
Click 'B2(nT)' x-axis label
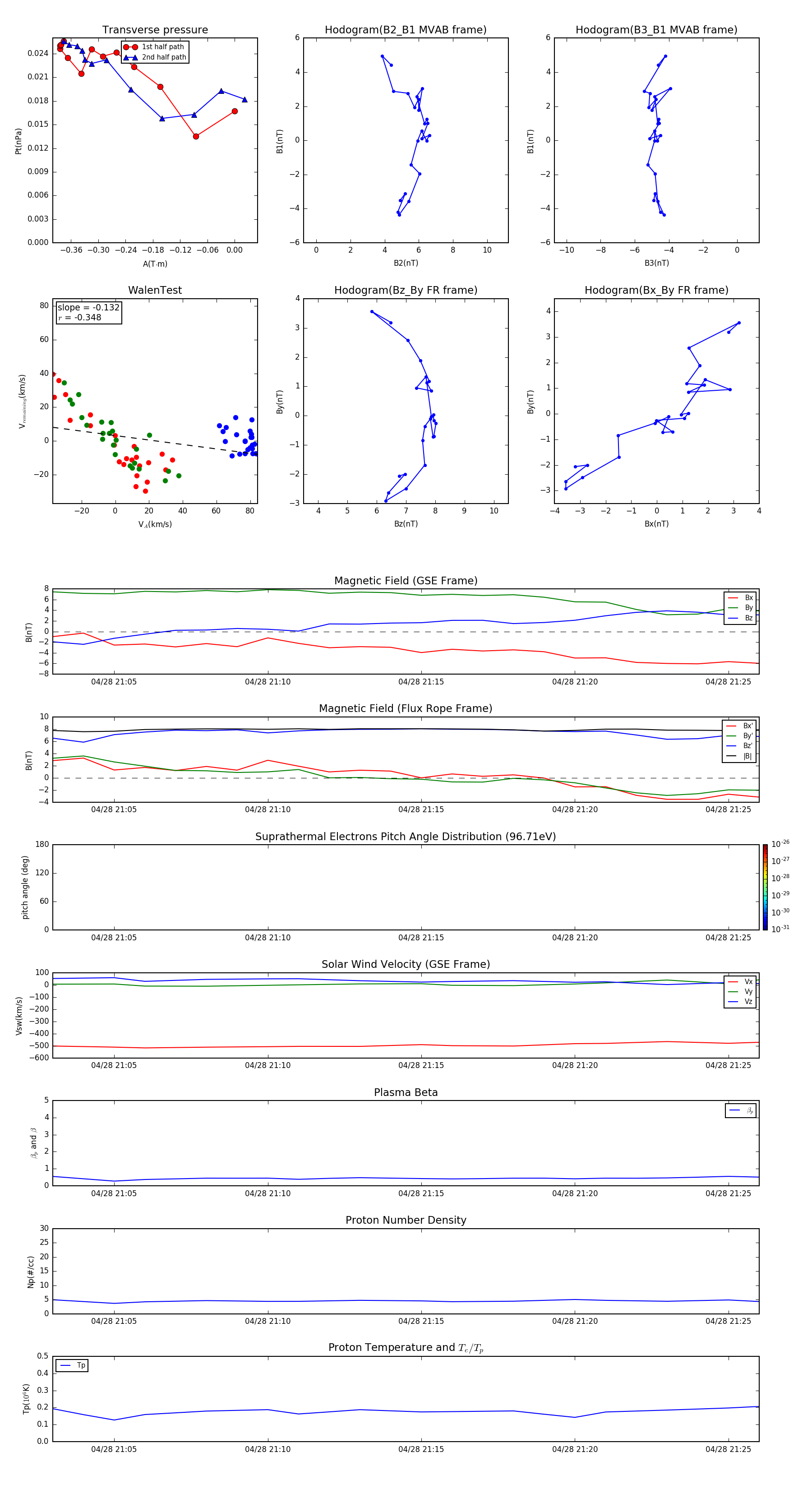[406, 263]
